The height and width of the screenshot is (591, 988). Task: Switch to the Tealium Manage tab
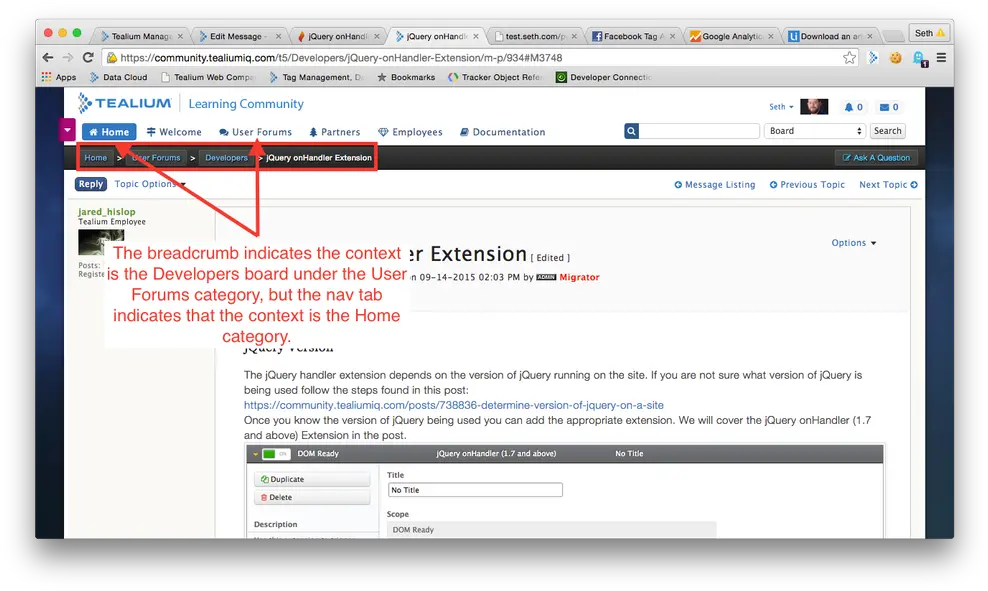coord(141,37)
